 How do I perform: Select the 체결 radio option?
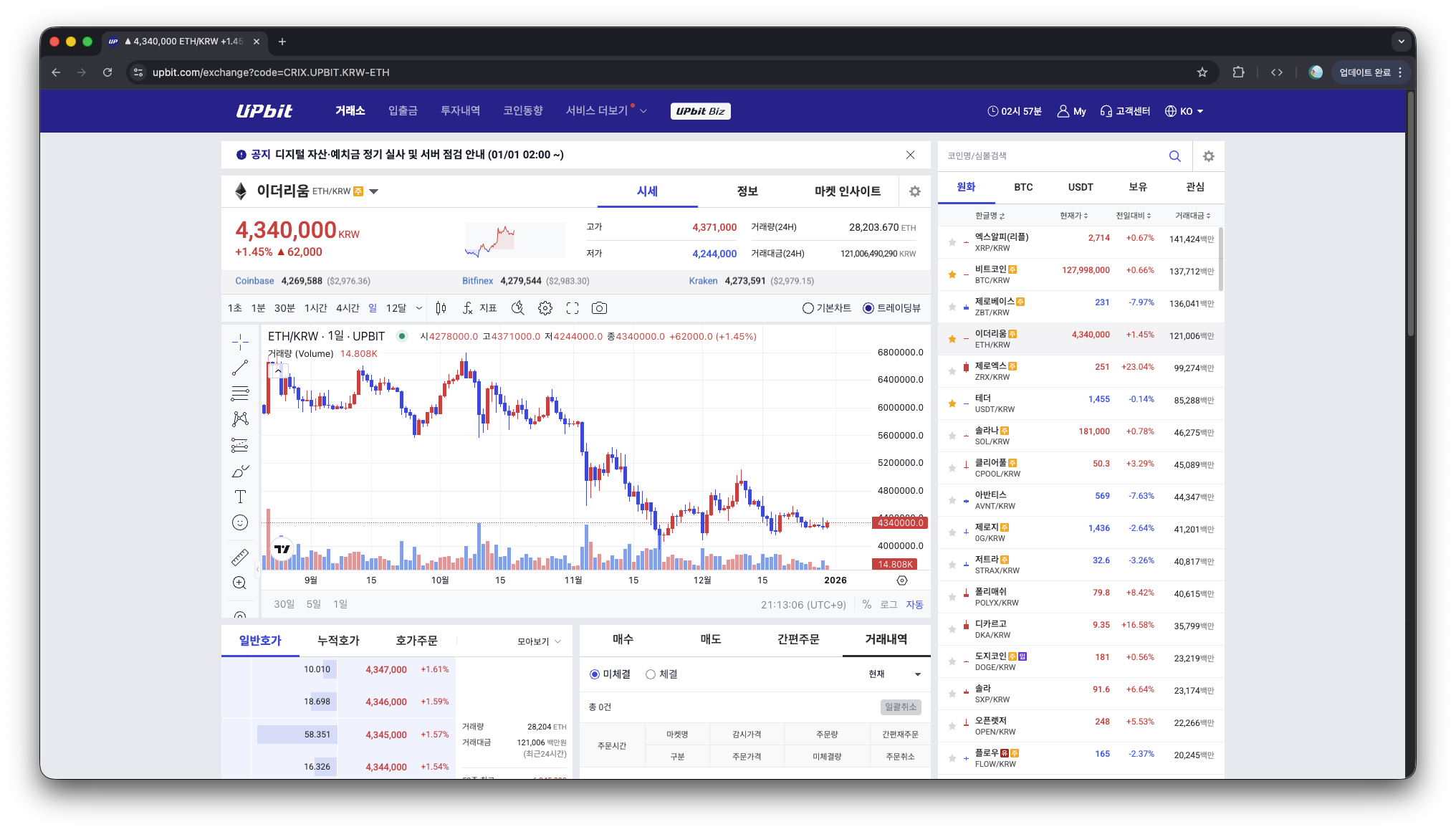pyautogui.click(x=651, y=674)
